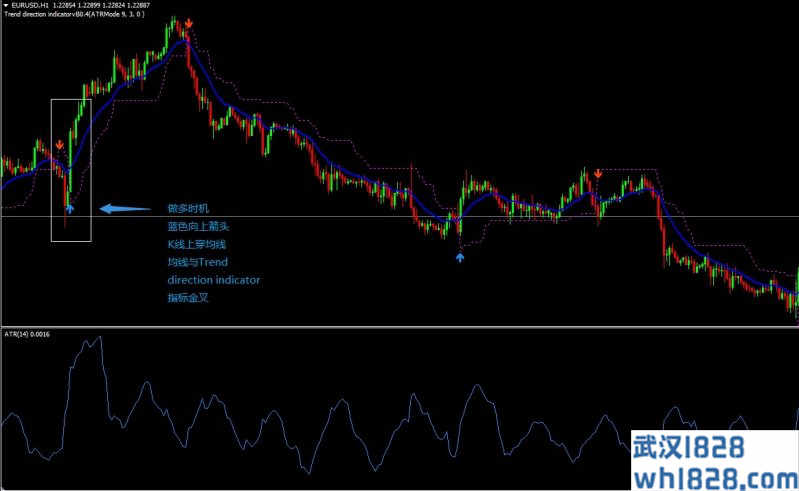Click the OHLC price values in the header
The width and height of the screenshot is (799, 491).
[x=101, y=6]
